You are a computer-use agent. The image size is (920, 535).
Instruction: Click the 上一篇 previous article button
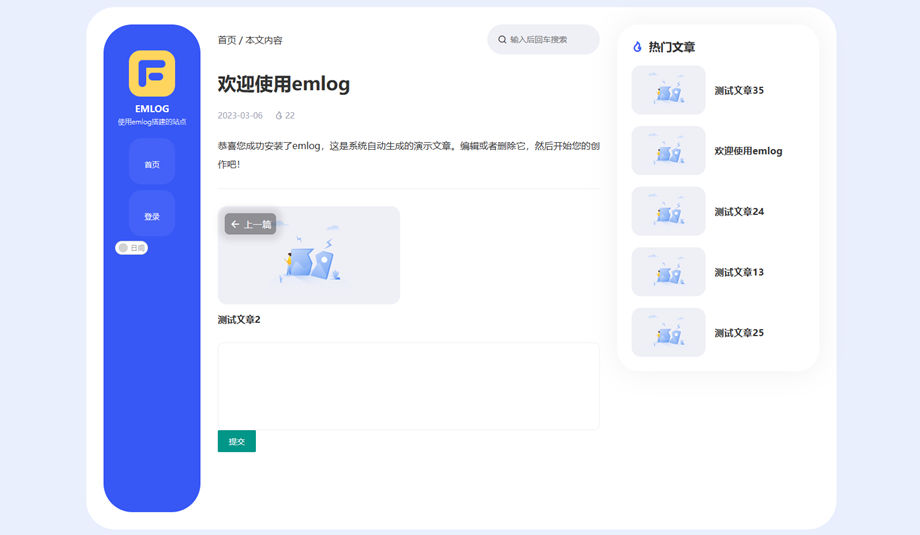(x=251, y=224)
